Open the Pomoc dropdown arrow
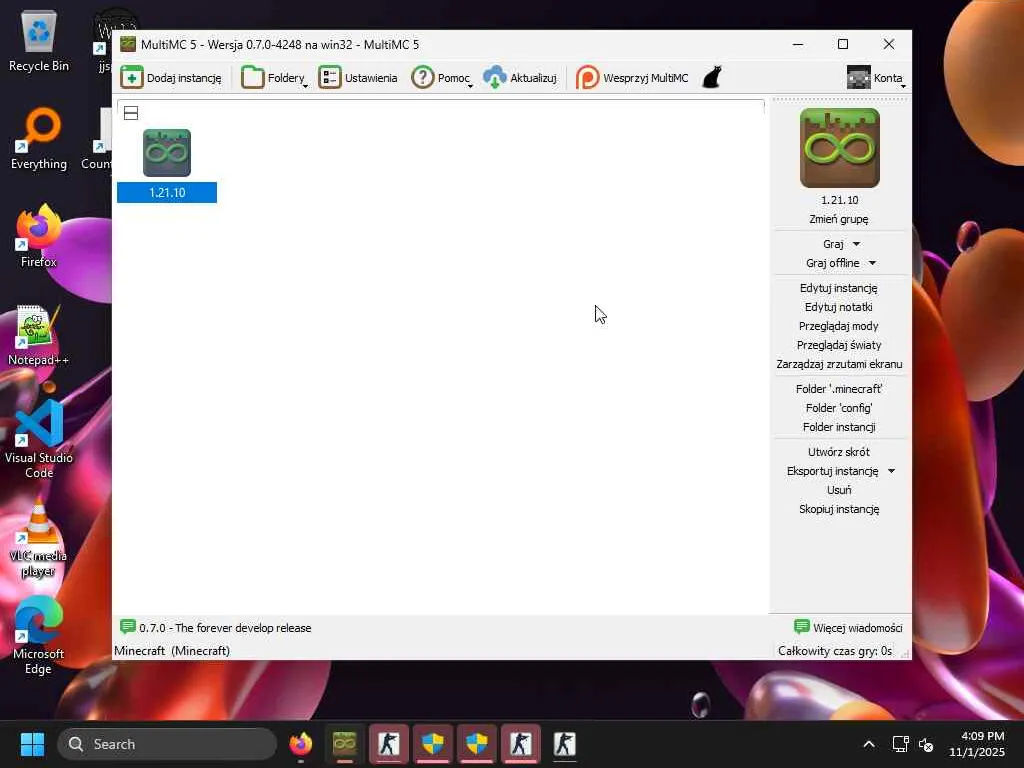Image resolution: width=1024 pixels, height=768 pixels. point(470,86)
